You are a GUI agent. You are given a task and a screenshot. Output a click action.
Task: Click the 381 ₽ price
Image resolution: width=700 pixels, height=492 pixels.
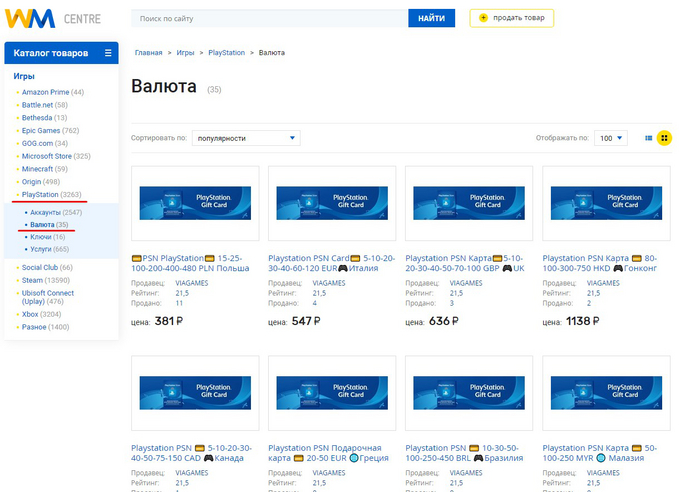(x=169, y=321)
